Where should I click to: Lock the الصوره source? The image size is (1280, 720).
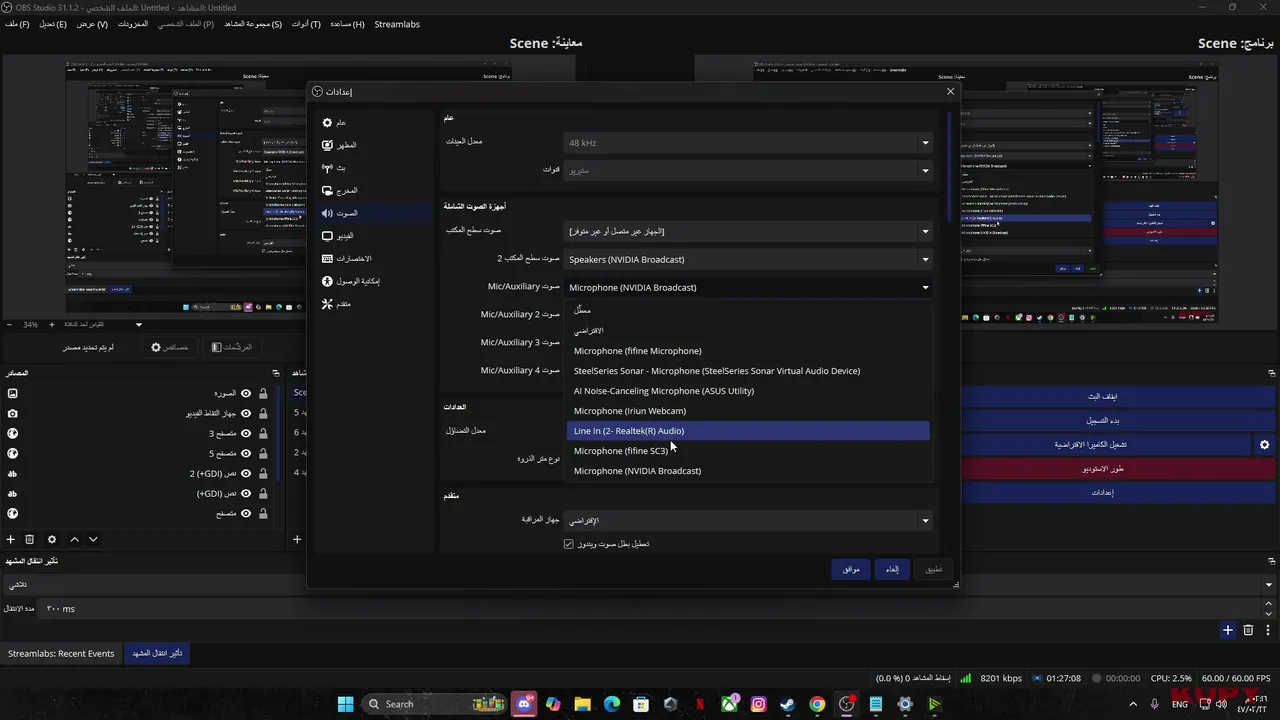click(263, 393)
